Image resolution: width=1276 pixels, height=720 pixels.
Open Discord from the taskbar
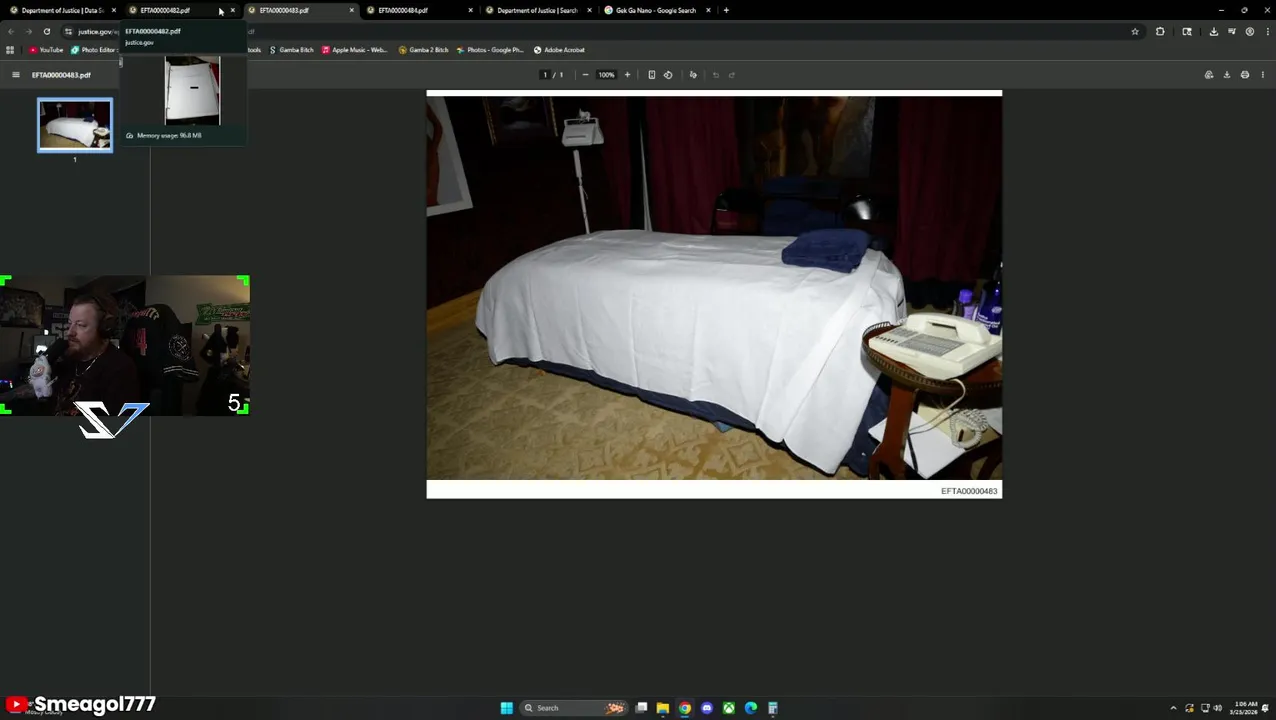pyautogui.click(x=707, y=708)
